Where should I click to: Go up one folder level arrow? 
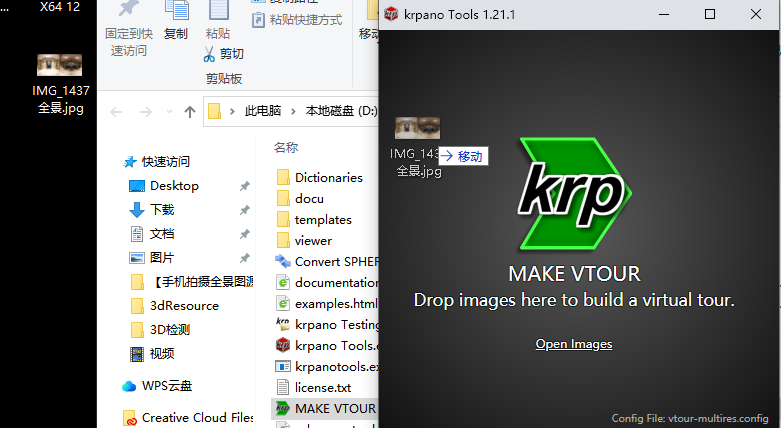[189, 112]
